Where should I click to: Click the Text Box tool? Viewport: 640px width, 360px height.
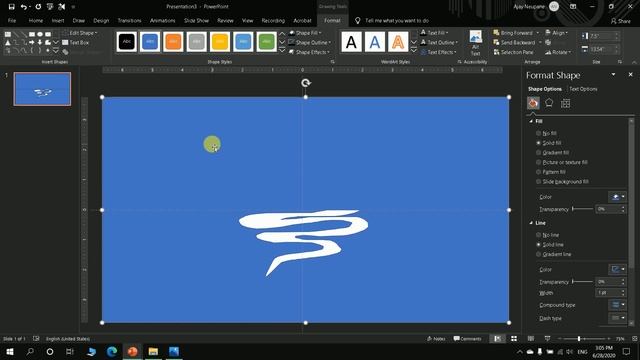tap(76, 42)
